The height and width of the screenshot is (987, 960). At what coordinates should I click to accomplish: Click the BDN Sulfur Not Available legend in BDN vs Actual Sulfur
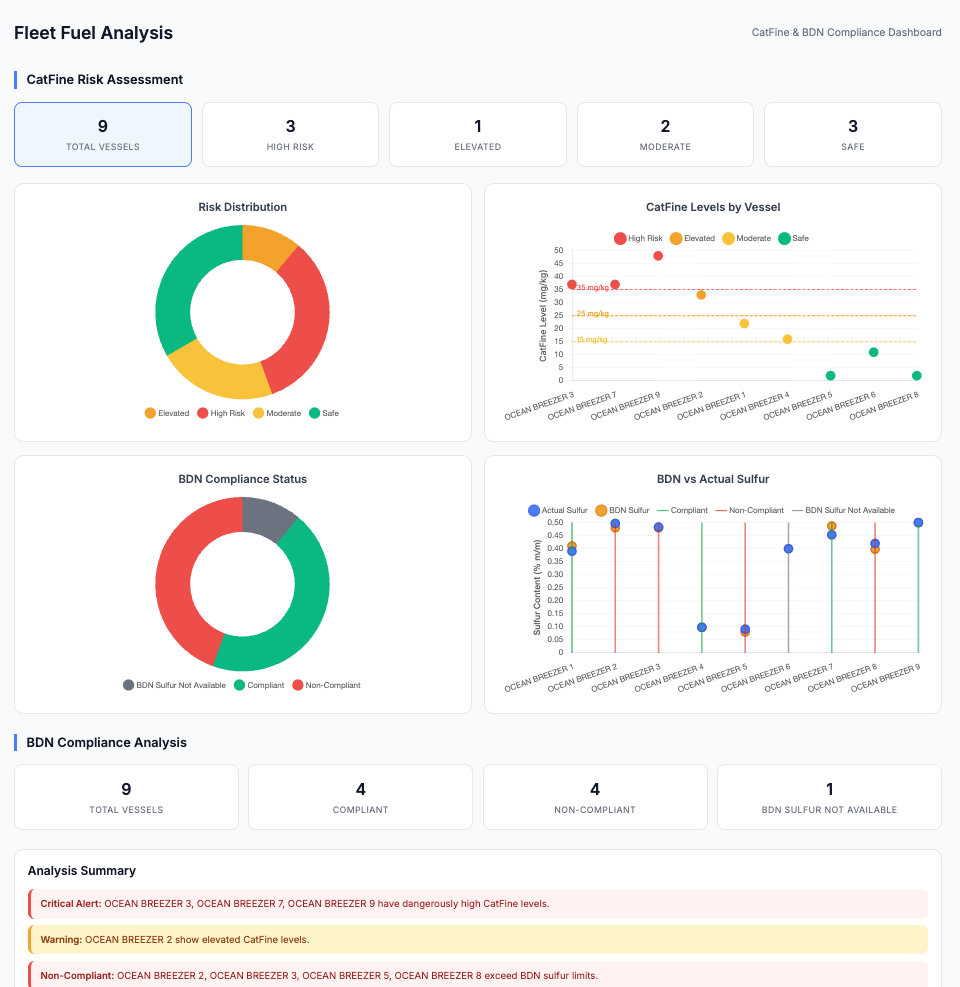click(797, 510)
